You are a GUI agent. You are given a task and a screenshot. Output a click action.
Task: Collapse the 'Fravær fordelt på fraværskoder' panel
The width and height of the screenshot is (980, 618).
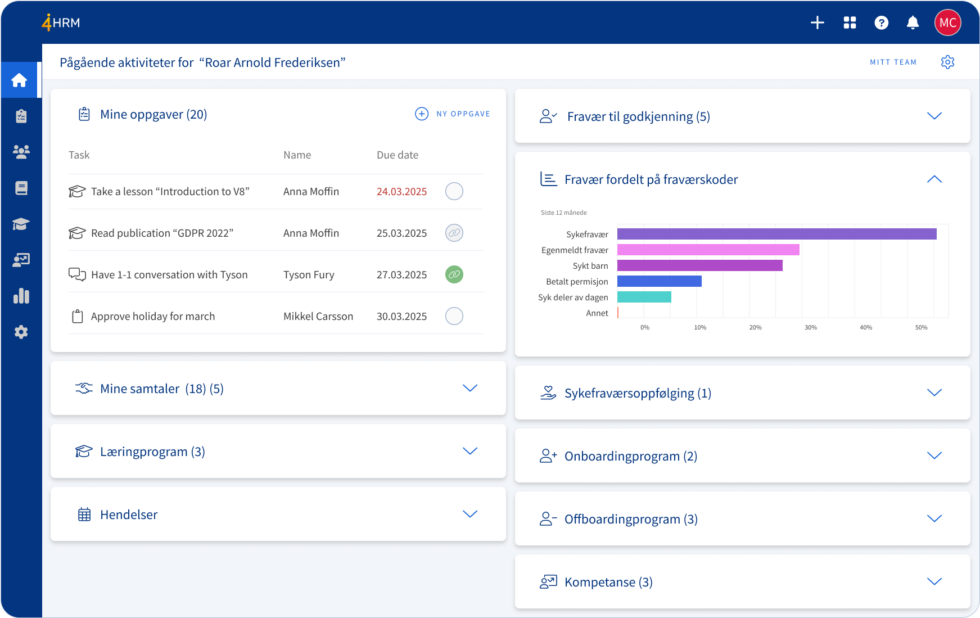934,179
